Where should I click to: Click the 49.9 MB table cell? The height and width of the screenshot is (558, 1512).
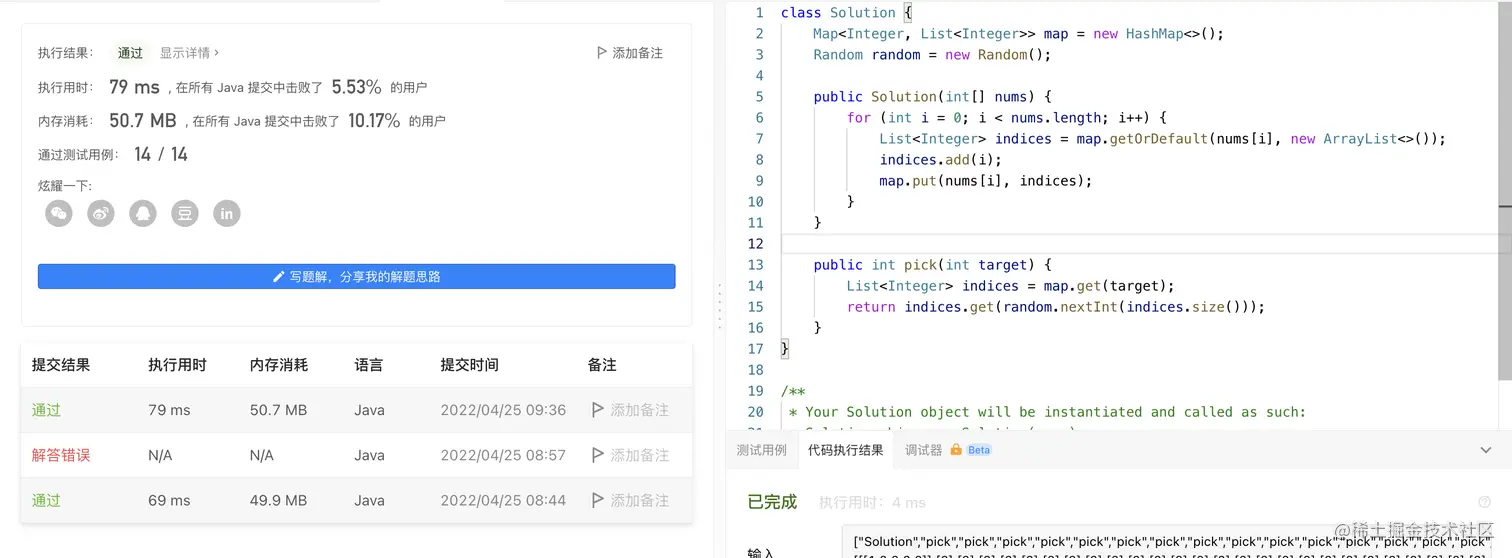(278, 500)
